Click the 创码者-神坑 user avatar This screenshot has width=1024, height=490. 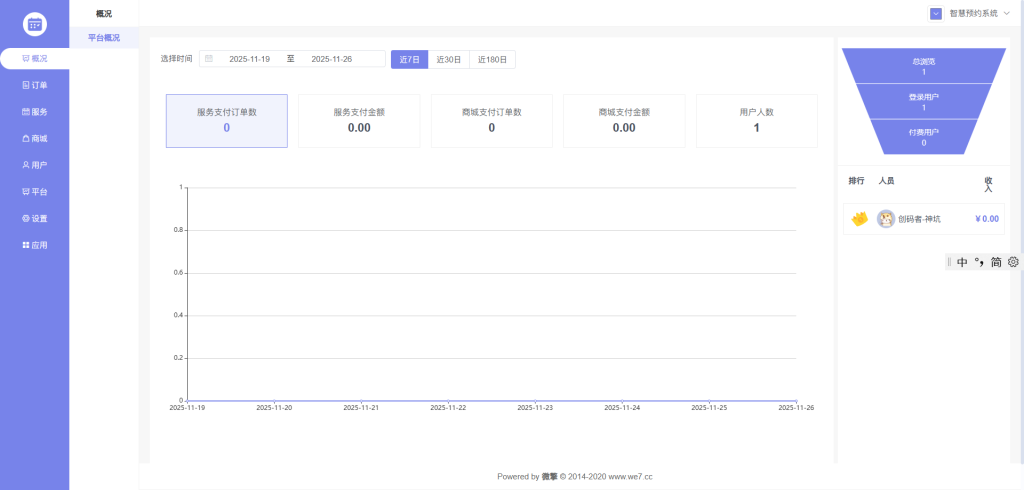pos(886,219)
